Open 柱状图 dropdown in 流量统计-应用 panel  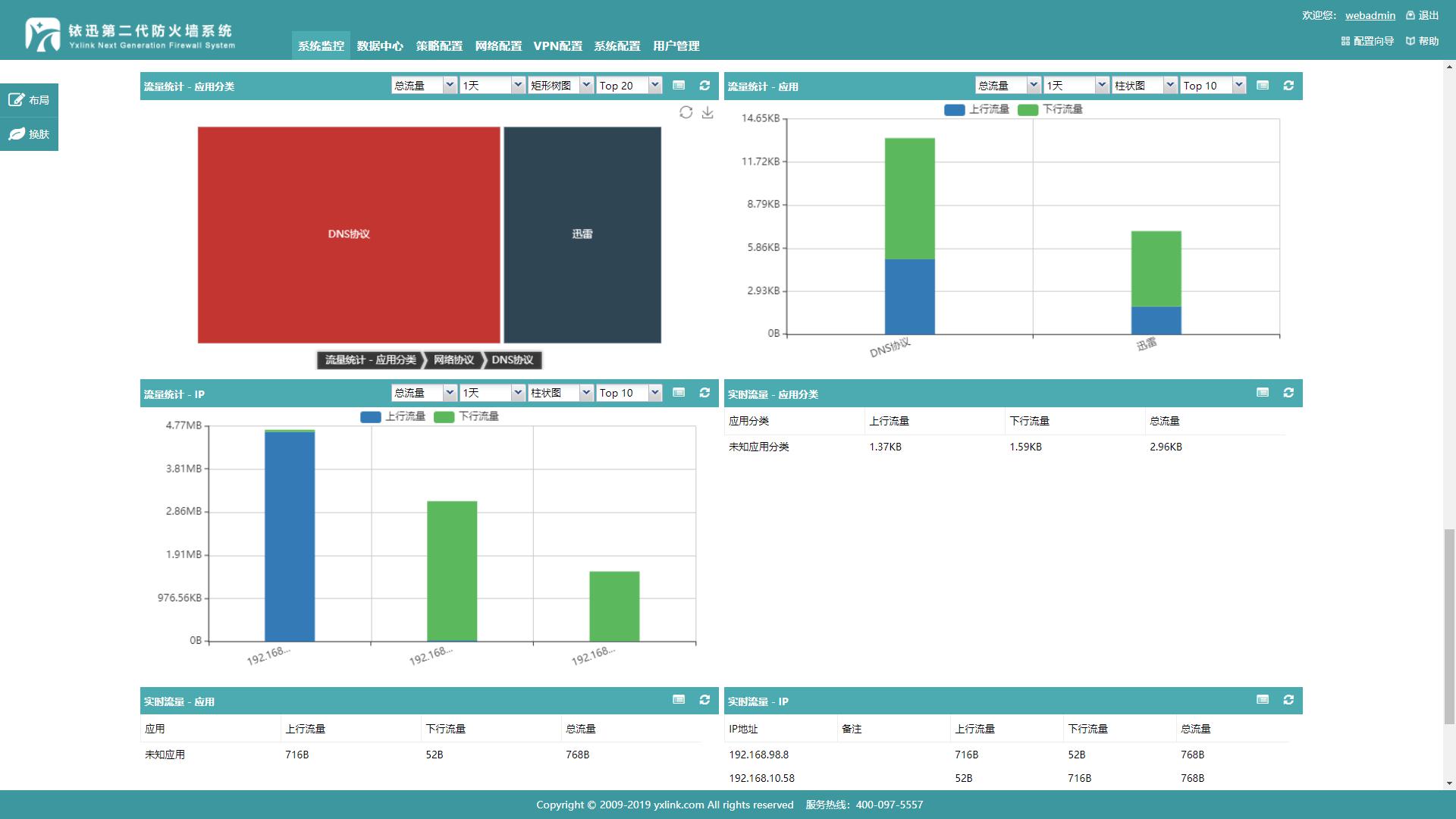click(x=1144, y=86)
